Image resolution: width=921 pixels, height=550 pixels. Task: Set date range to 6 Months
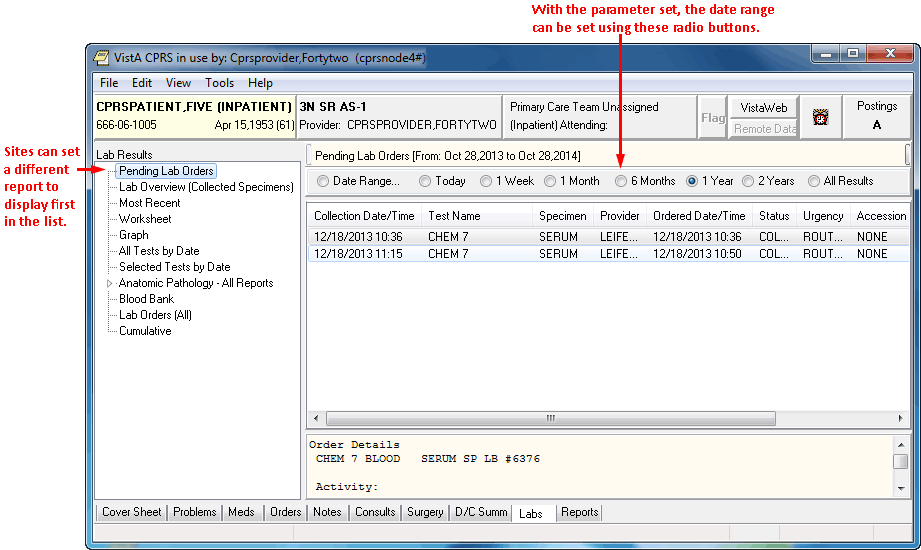[x=621, y=181]
